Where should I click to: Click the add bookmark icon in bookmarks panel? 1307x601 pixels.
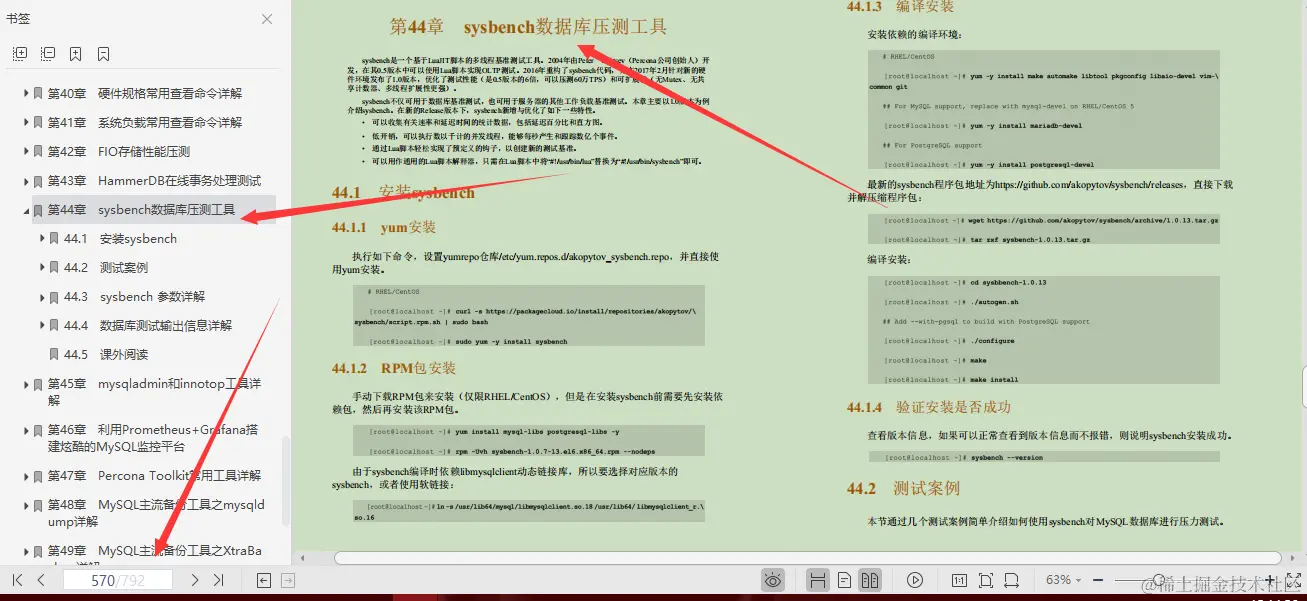[x=75, y=53]
